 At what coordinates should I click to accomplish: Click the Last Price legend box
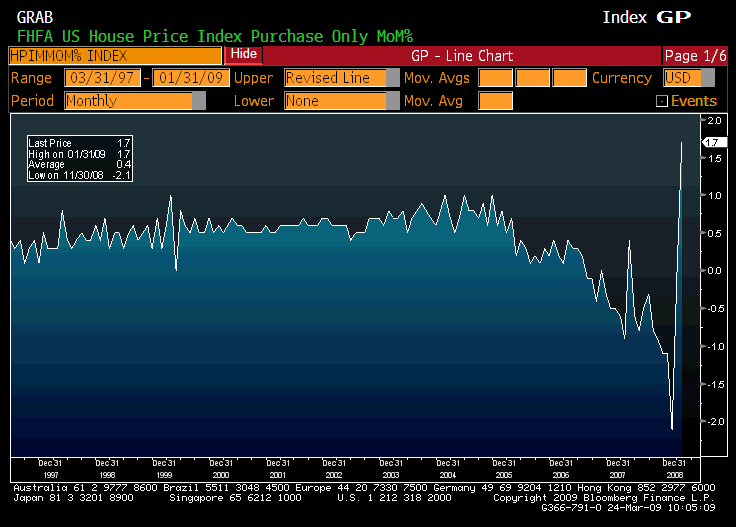click(x=79, y=160)
